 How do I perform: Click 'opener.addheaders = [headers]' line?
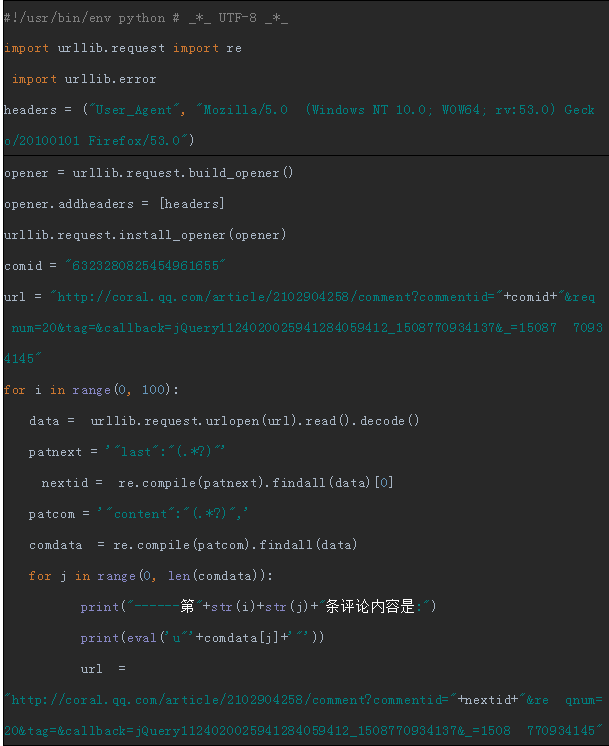pyautogui.click(x=114, y=204)
